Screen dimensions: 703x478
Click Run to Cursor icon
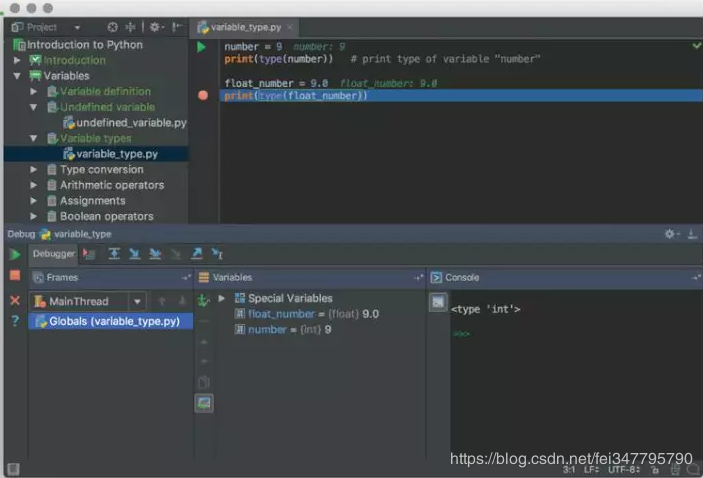click(217, 254)
